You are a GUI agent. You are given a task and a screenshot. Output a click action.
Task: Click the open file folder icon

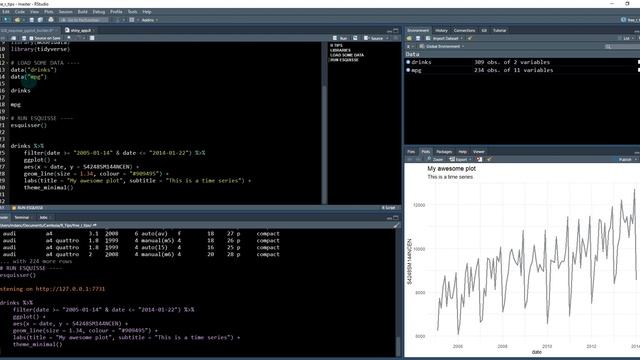coord(18,20)
